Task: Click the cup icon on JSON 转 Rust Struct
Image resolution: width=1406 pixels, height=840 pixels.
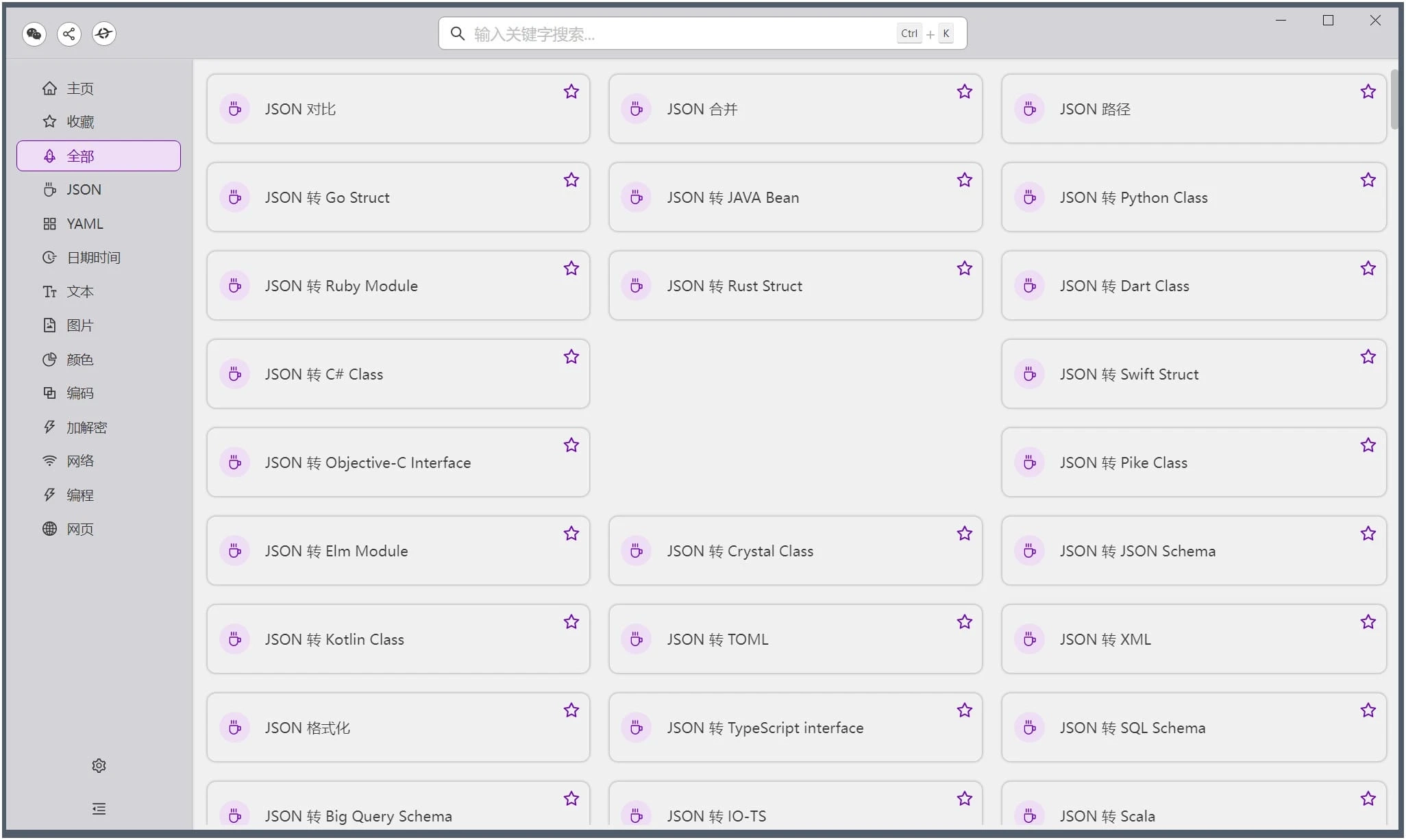Action: (x=637, y=286)
